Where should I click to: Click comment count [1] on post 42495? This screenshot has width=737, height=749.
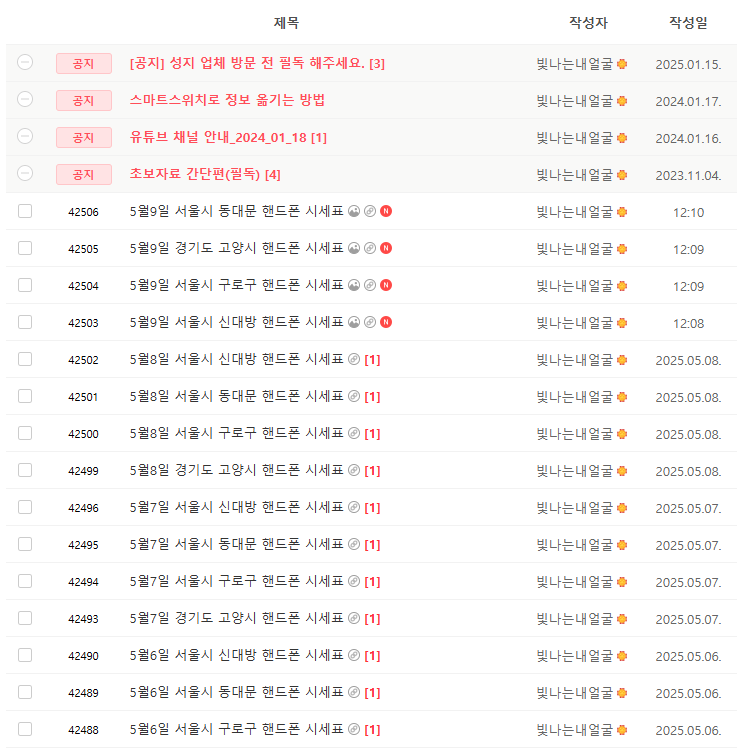pos(372,545)
